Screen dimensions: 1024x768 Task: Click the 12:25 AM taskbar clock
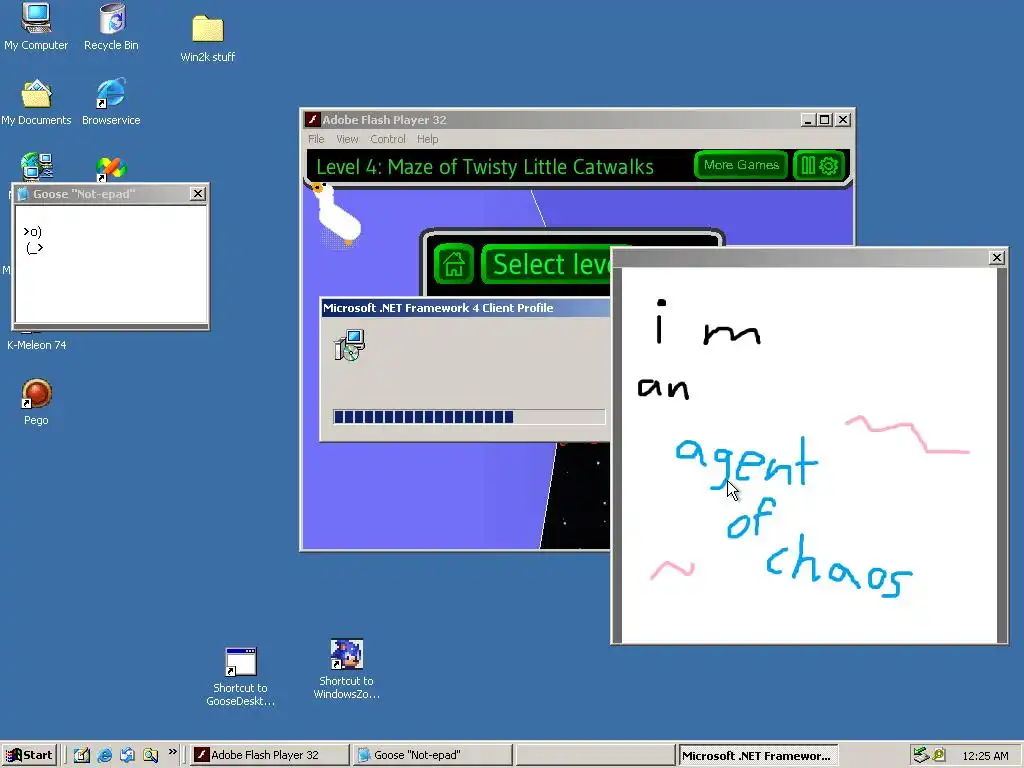985,756
